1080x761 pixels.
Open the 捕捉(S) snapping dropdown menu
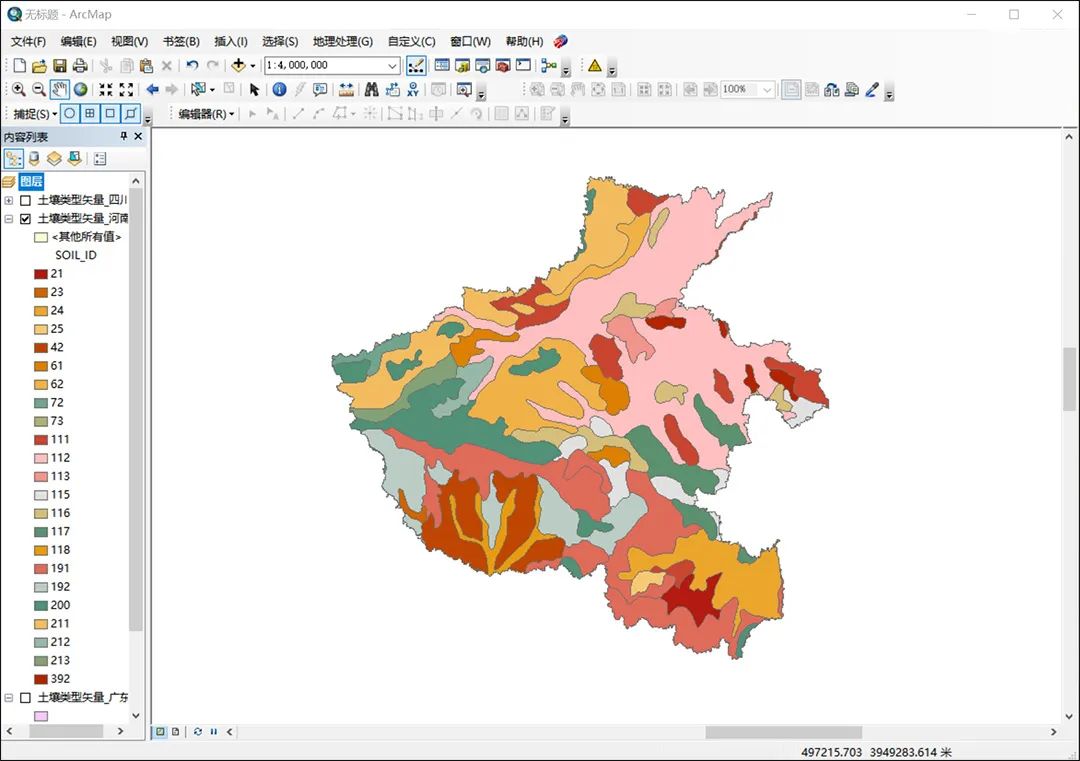click(x=35, y=114)
